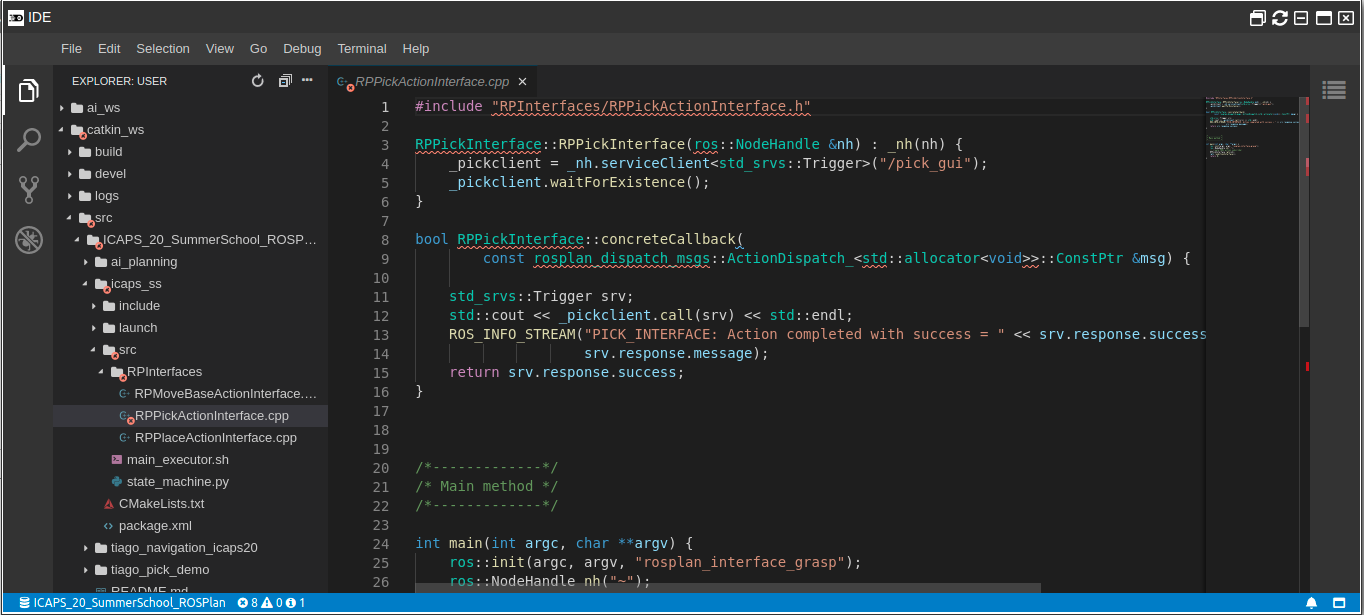Viewport: 1364px width, 615px height.
Task: Expand the devel folder
Action: pyautogui.click(x=190, y=174)
